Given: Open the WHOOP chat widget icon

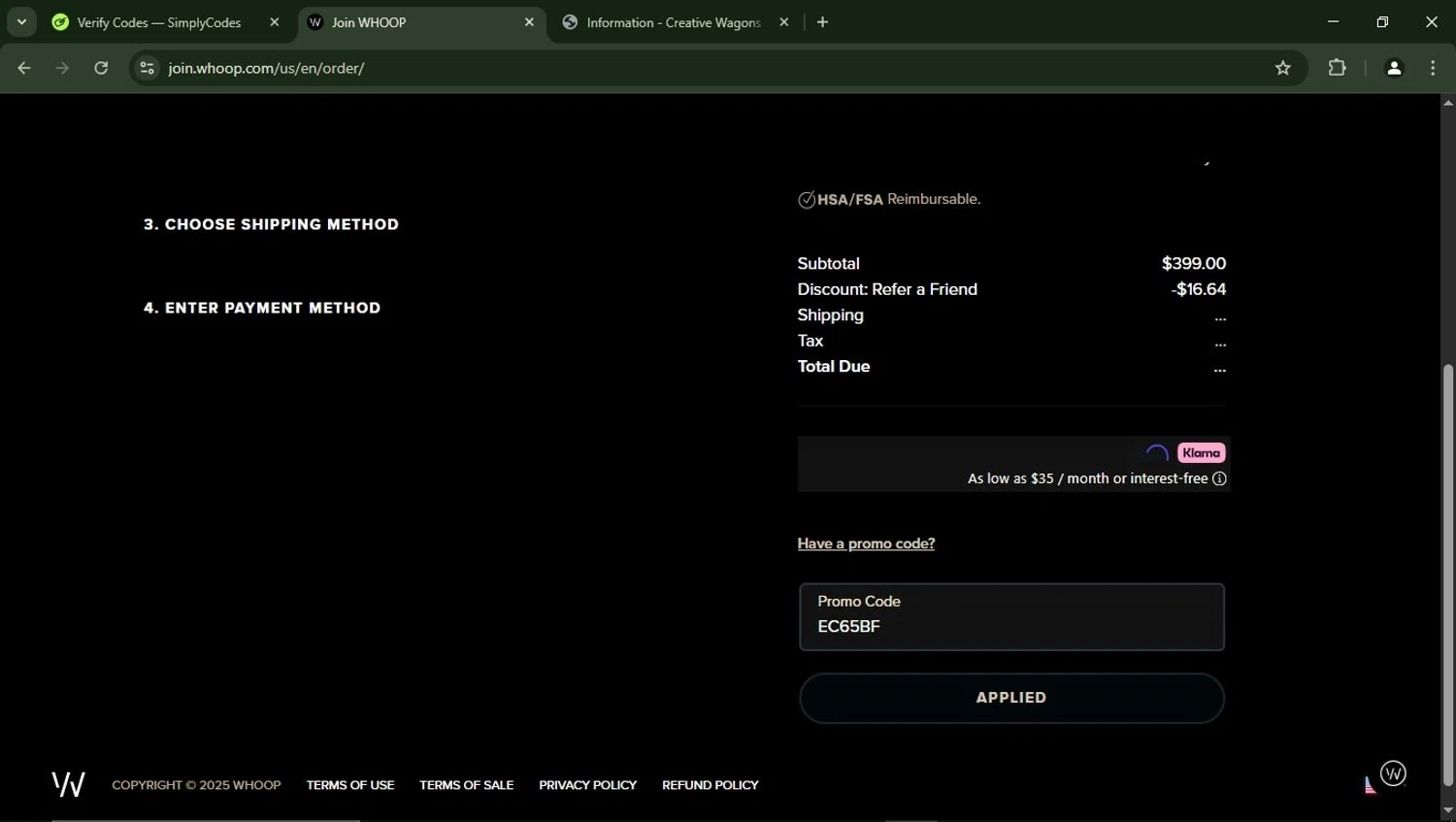Looking at the screenshot, I should pyautogui.click(x=1393, y=773).
